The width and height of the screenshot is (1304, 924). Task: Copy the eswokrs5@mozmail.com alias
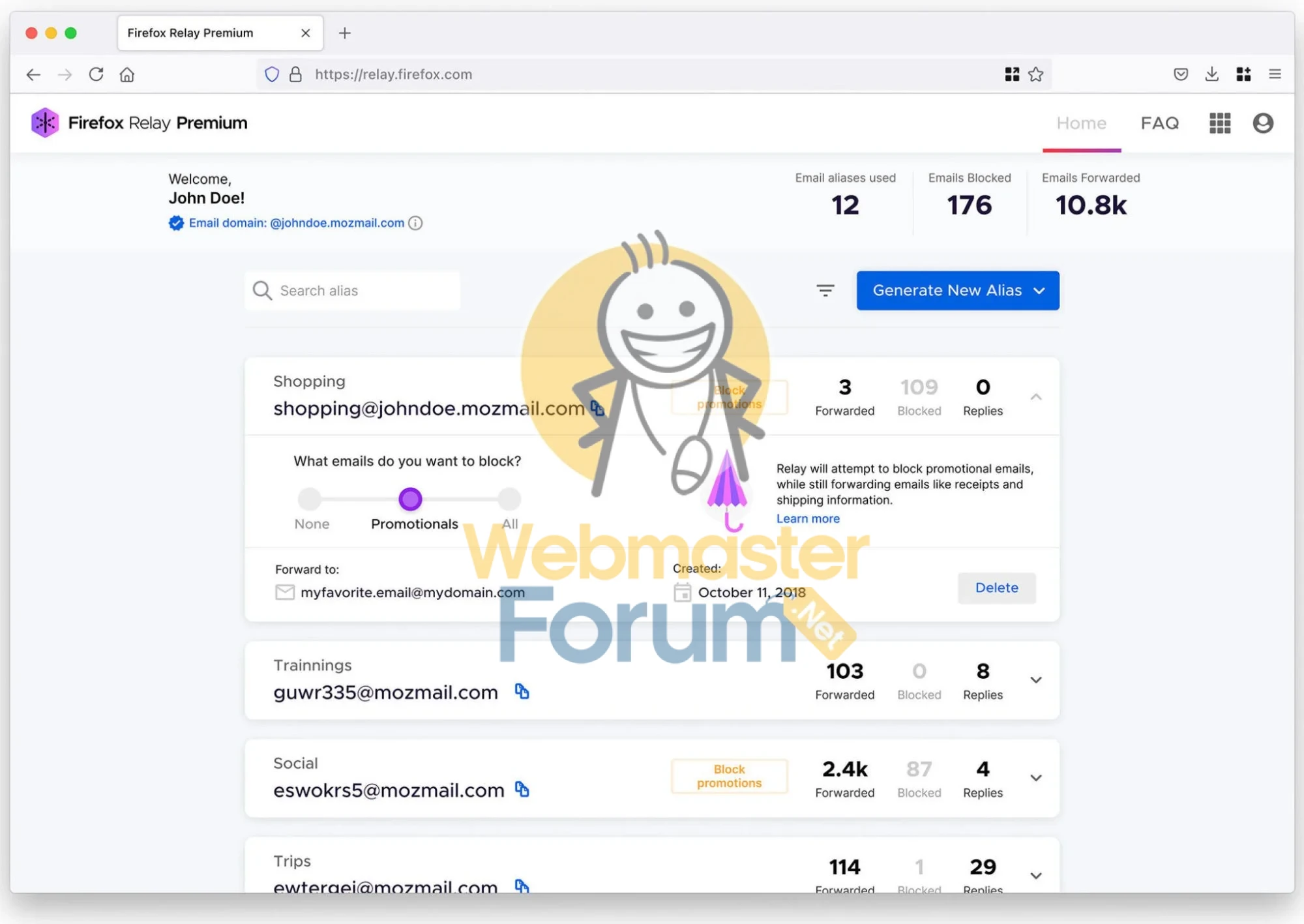point(522,790)
